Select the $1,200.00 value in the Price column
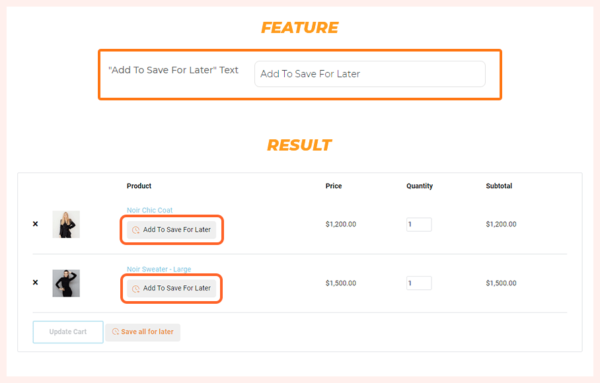The image size is (600, 383). (x=341, y=224)
